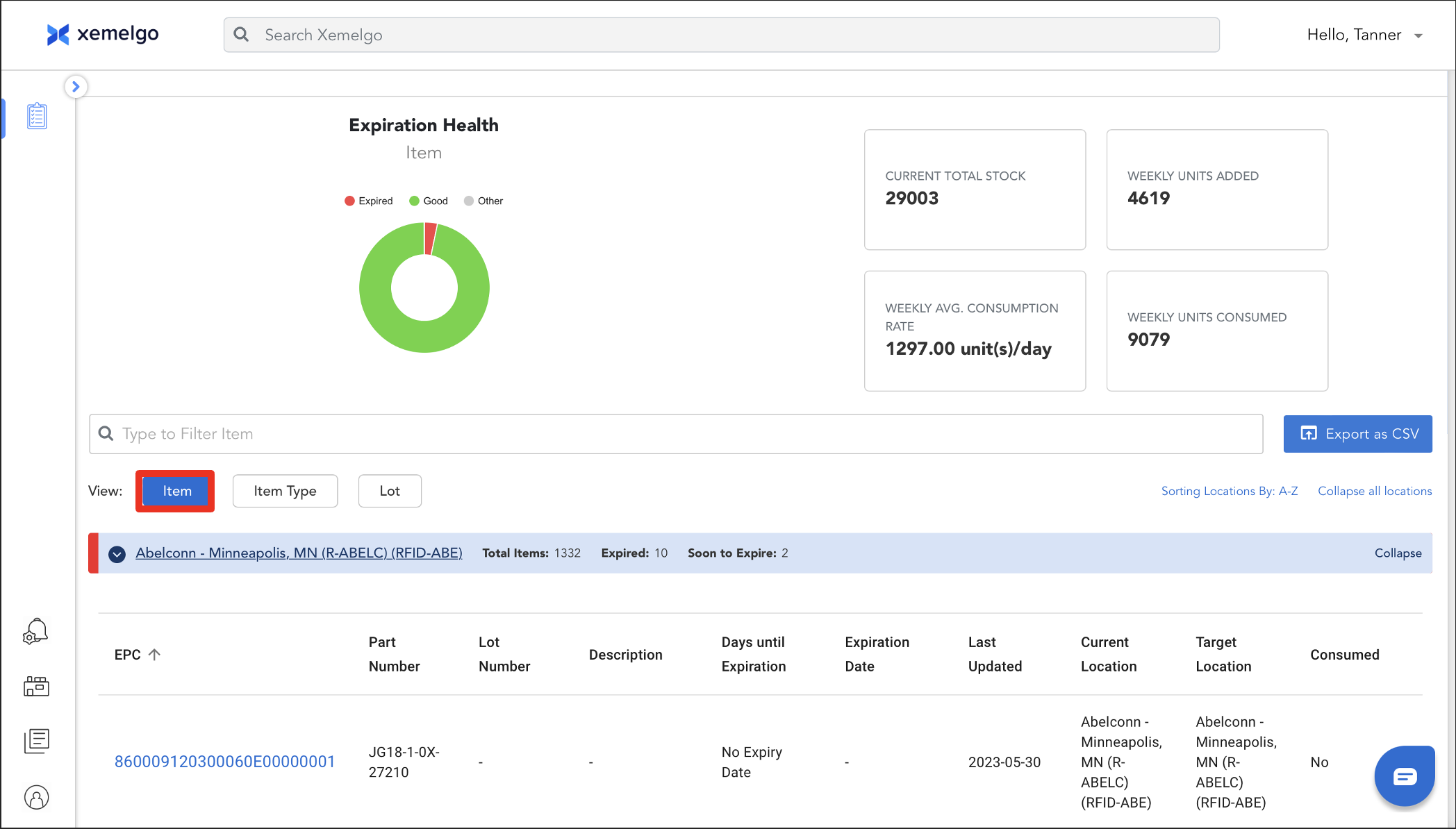Click the search magnifier in top bar
This screenshot has height=829, width=1456.
click(241, 35)
